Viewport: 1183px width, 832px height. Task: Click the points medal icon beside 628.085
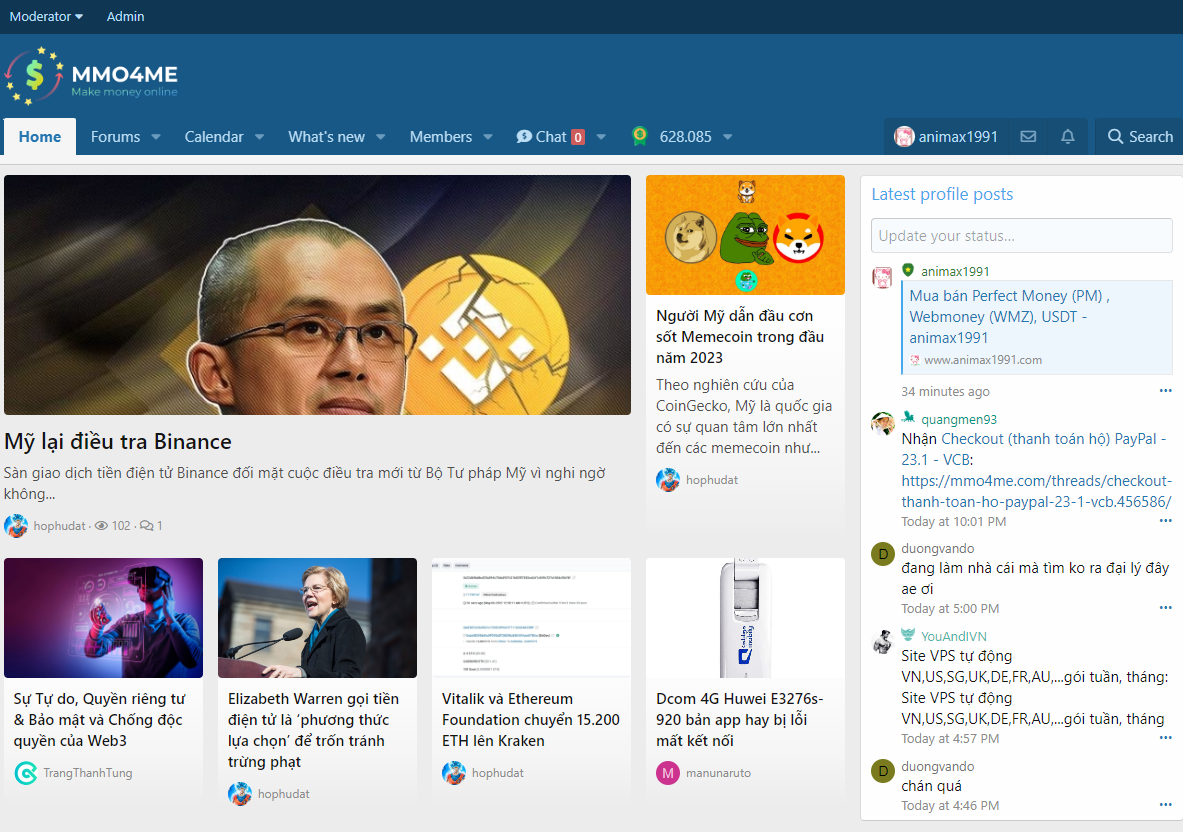pyautogui.click(x=640, y=136)
